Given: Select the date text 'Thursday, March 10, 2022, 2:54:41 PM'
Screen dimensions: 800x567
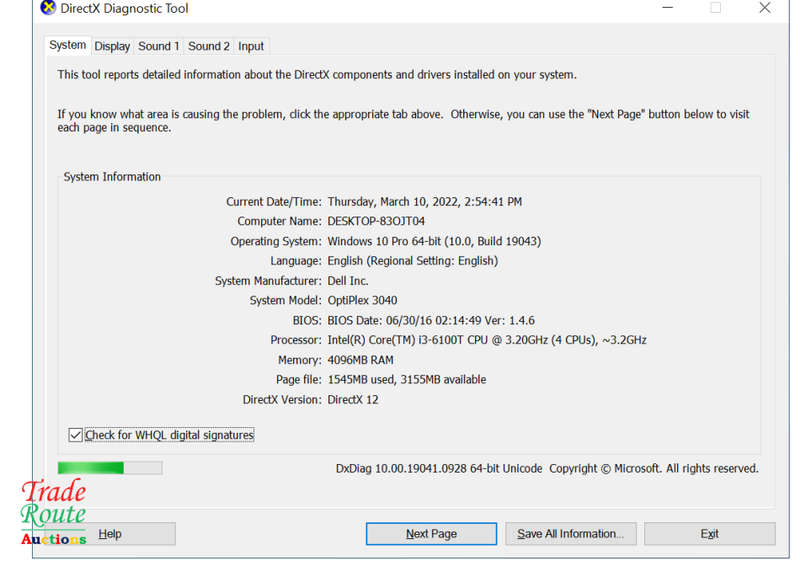Looking at the screenshot, I should 424,202.
